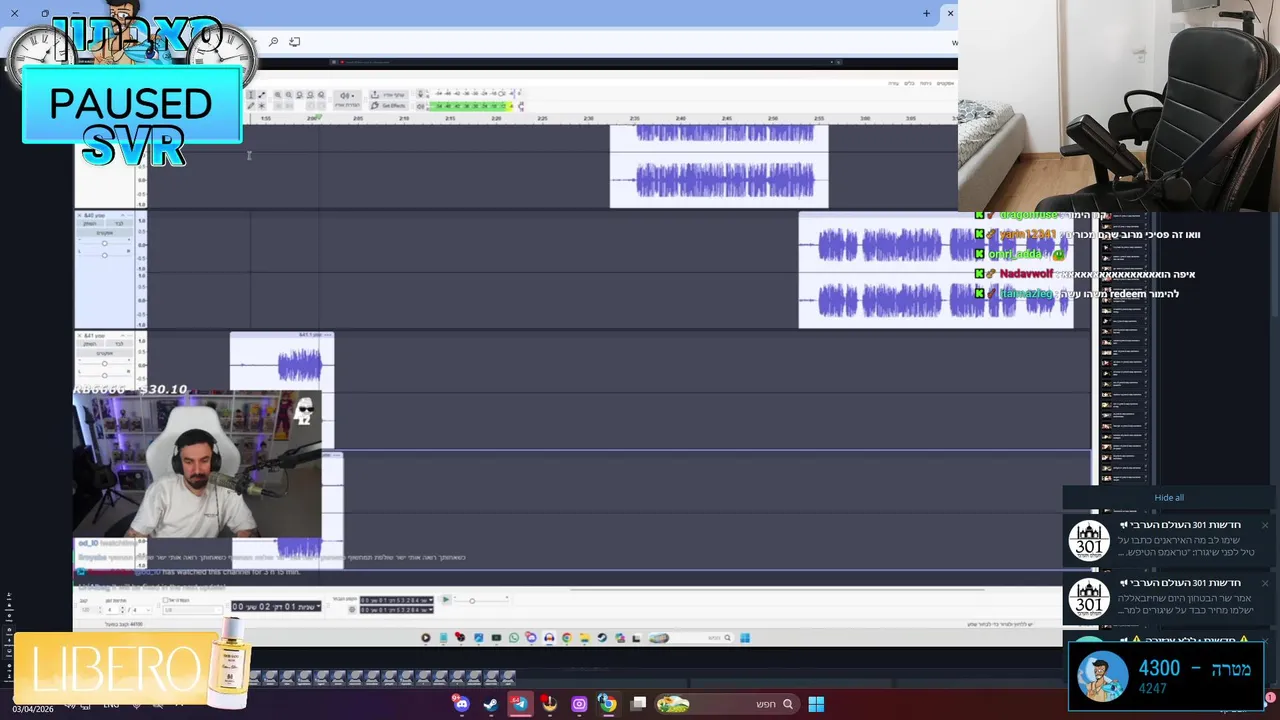Click the speaker playback meter icon
Viewport: 1280px width, 720px height.
421,106
